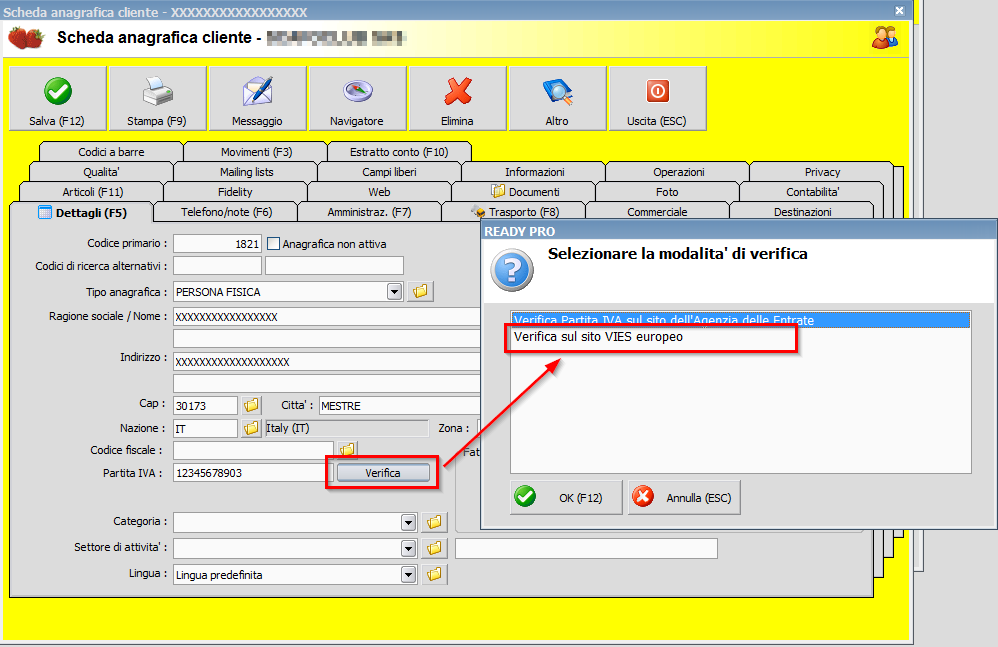Exit with the Uscita (ESC) button
This screenshot has height=647, width=998.
[x=657, y=99]
